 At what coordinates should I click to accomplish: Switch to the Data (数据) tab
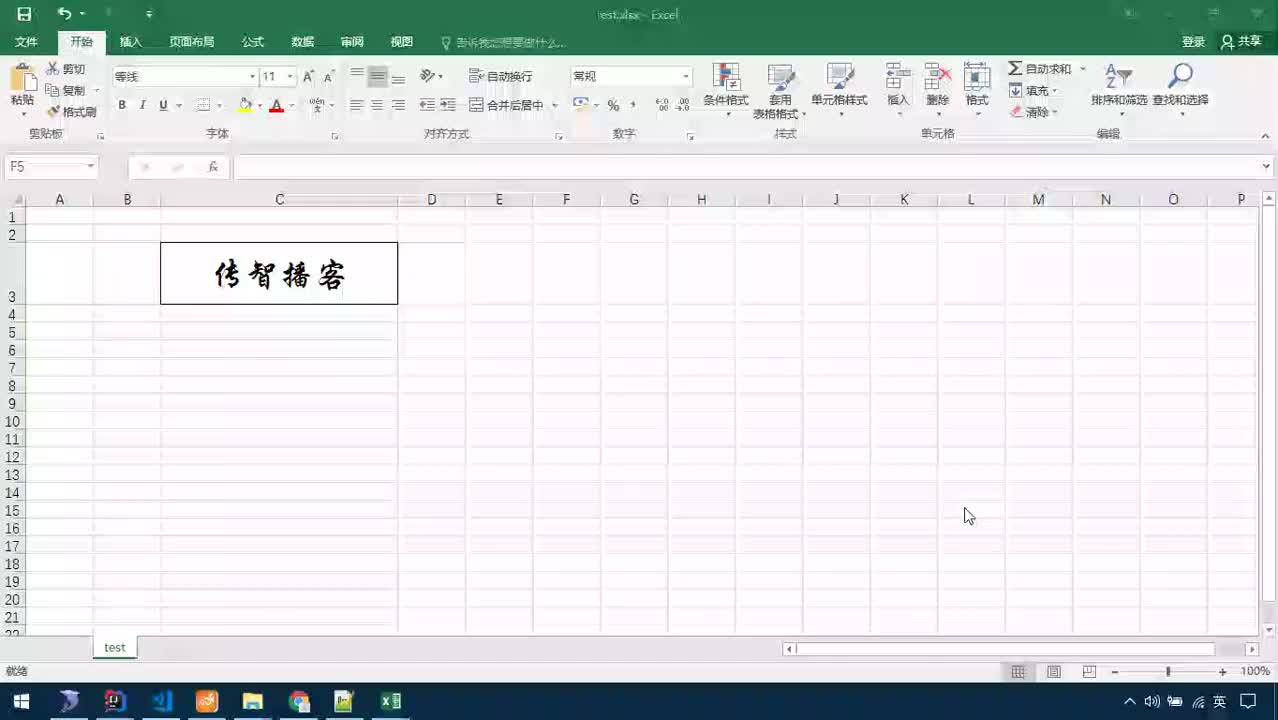303,42
